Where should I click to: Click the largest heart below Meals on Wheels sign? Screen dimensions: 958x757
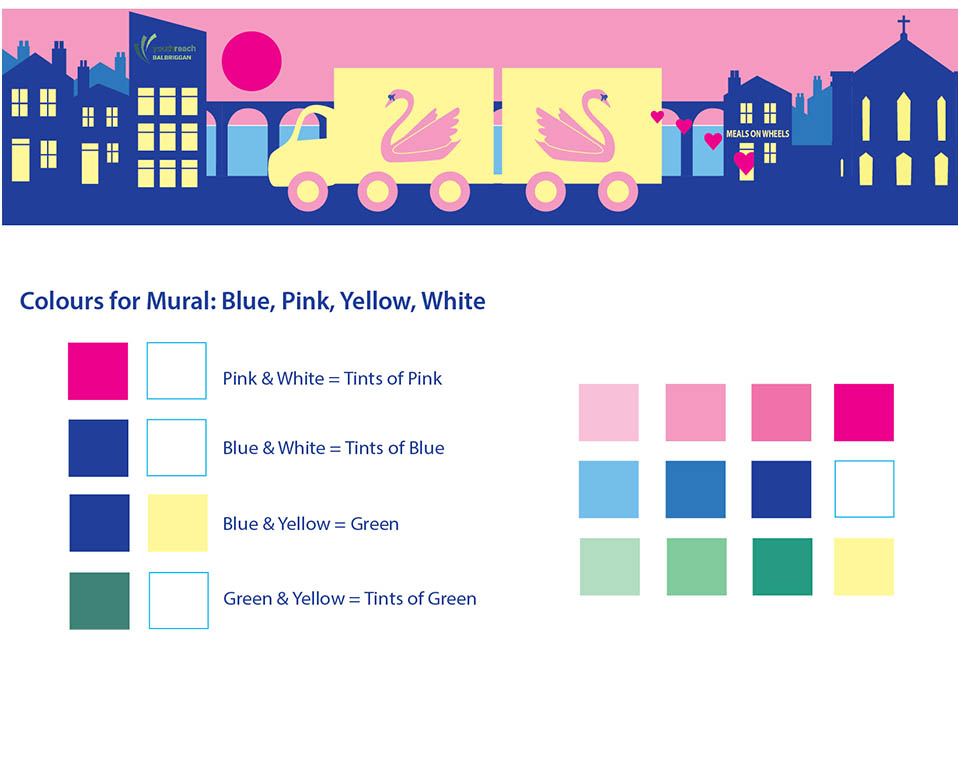tap(745, 162)
